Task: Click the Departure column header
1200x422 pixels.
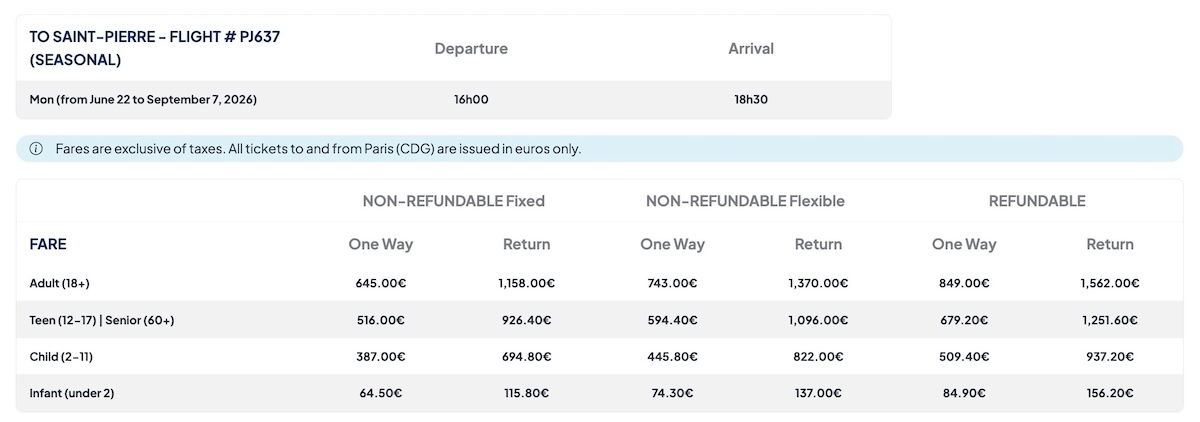Action: tap(471, 48)
